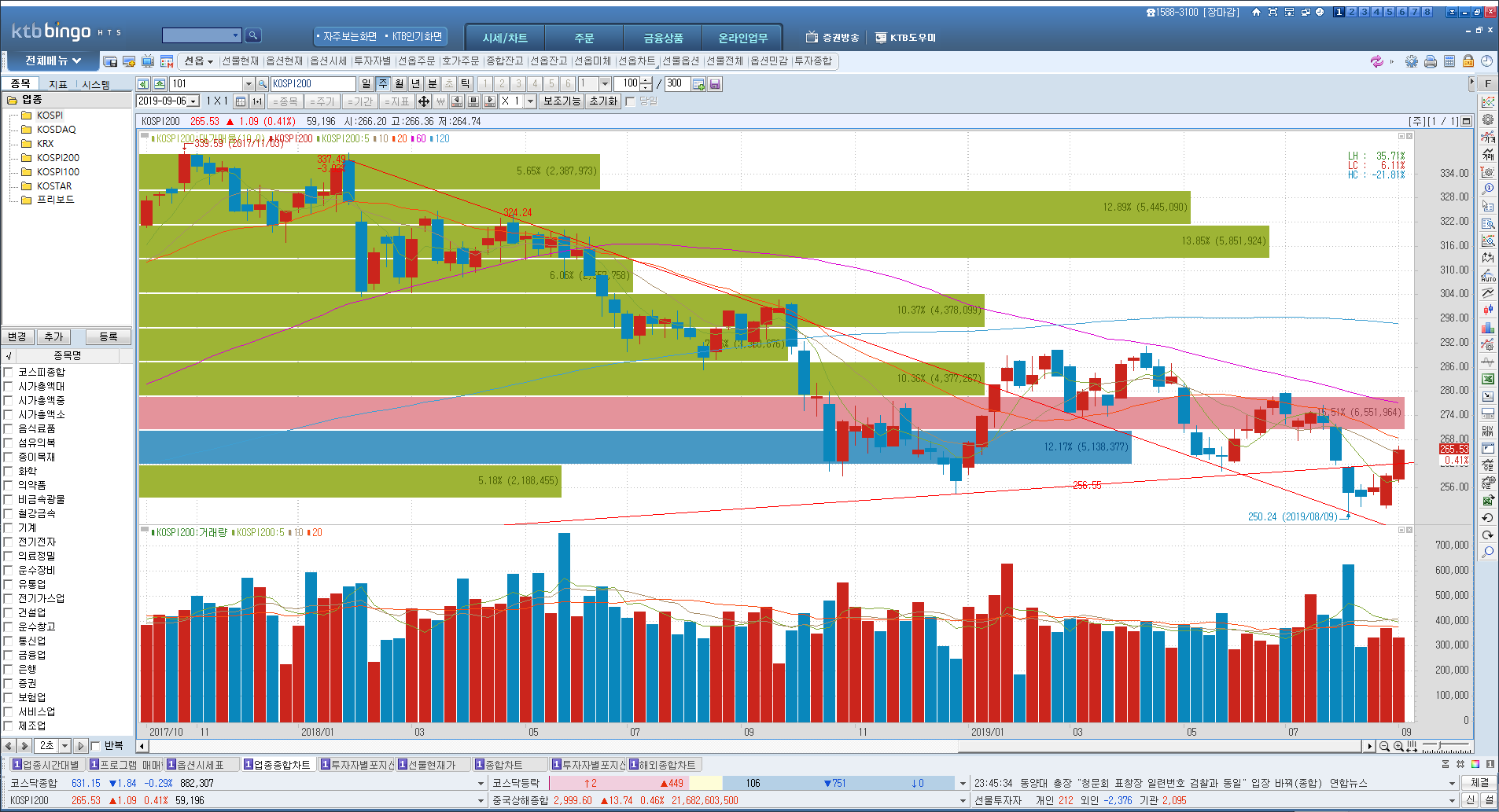
Task: Click the grid table view icon beside 1 X 1
Action: (241, 101)
